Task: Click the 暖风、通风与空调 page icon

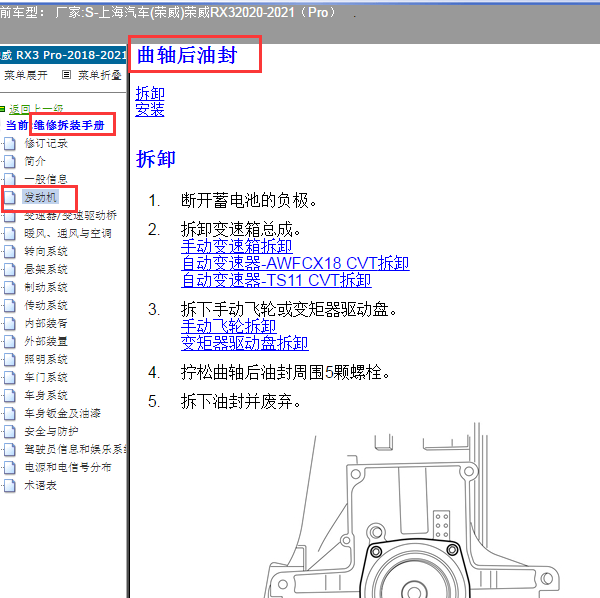Action: pos(10,234)
